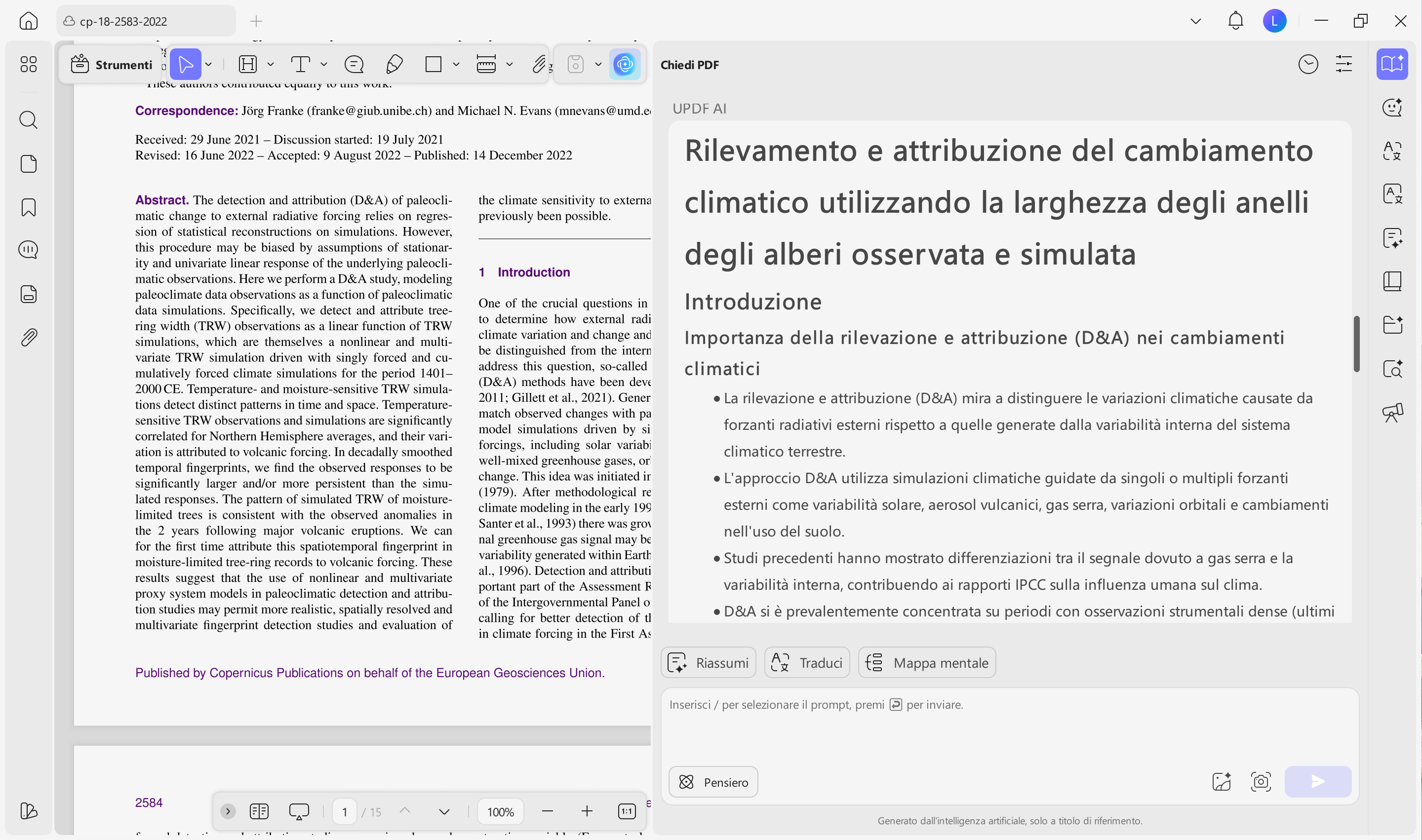
Task: Click the Riassumi button
Action: pos(709,662)
